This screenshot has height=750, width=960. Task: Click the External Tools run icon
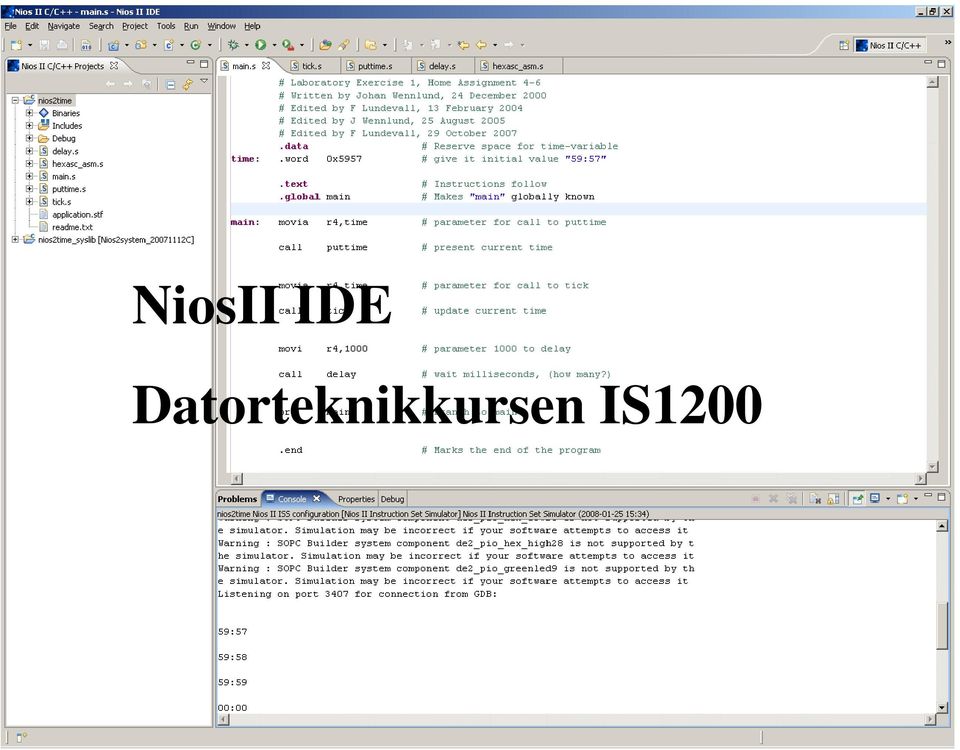point(288,45)
